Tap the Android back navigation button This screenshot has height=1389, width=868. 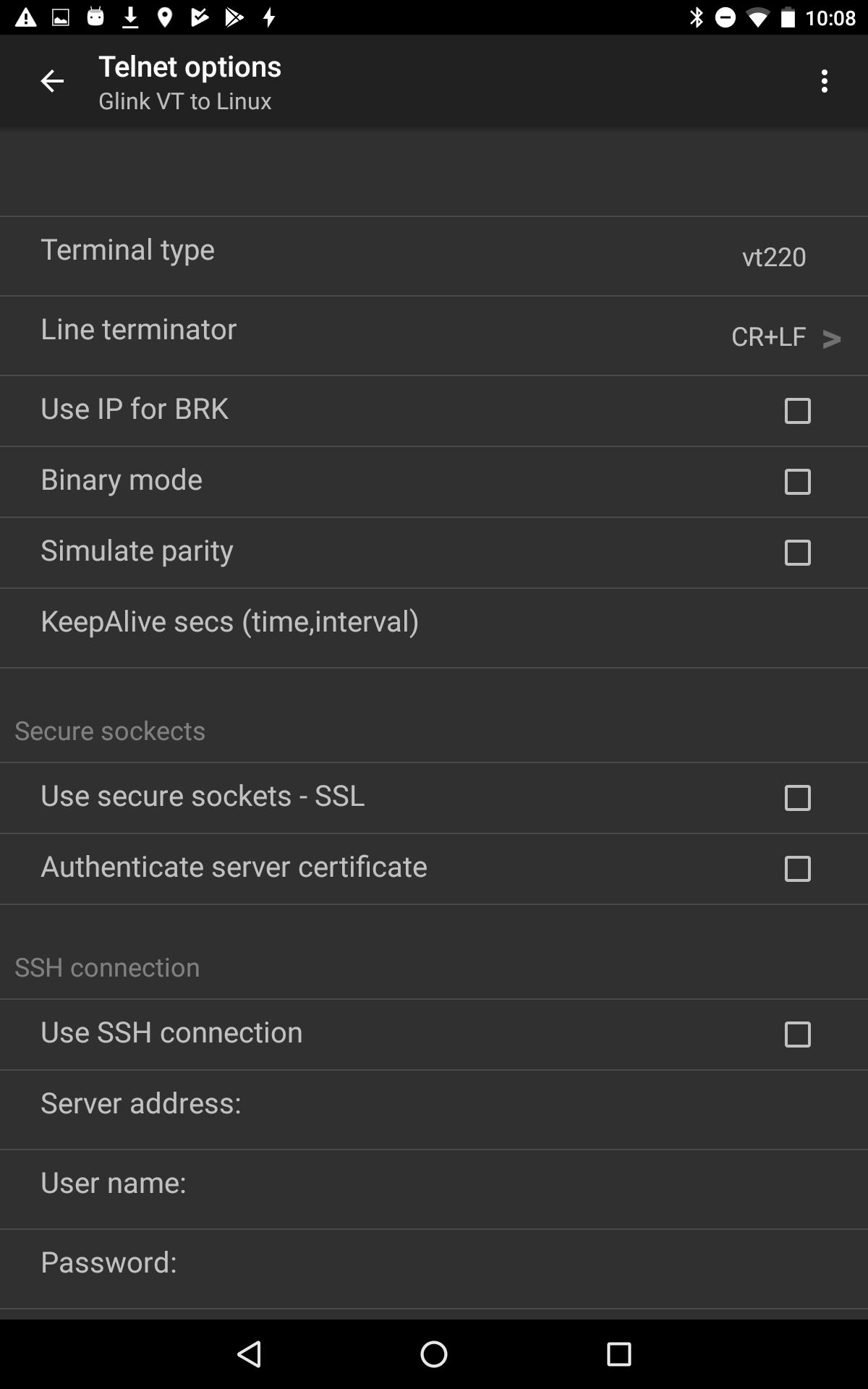point(250,1354)
